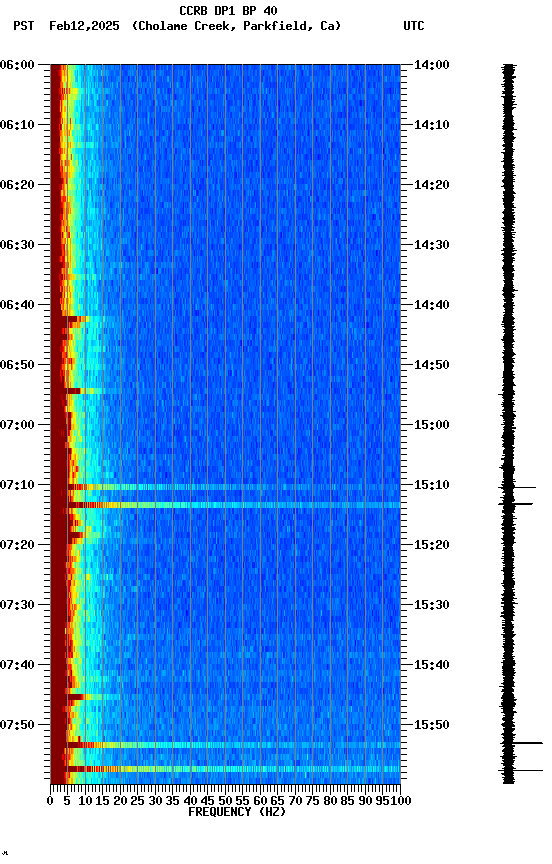The height and width of the screenshot is (864, 552).
Task: Click the low-frequency burst near 06:42
Action: pyautogui.click(x=77, y=318)
